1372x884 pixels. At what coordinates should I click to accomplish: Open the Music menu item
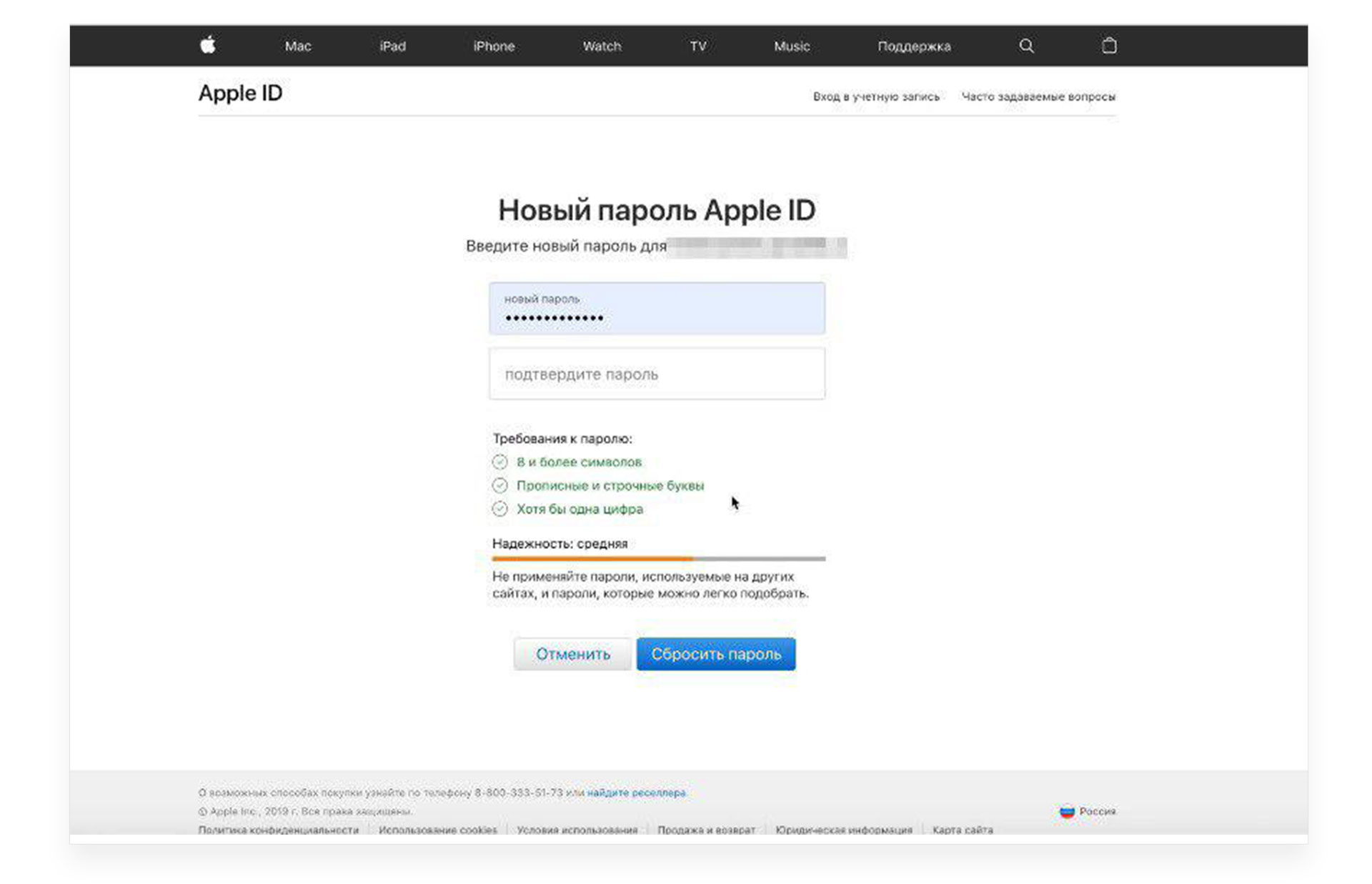(792, 46)
